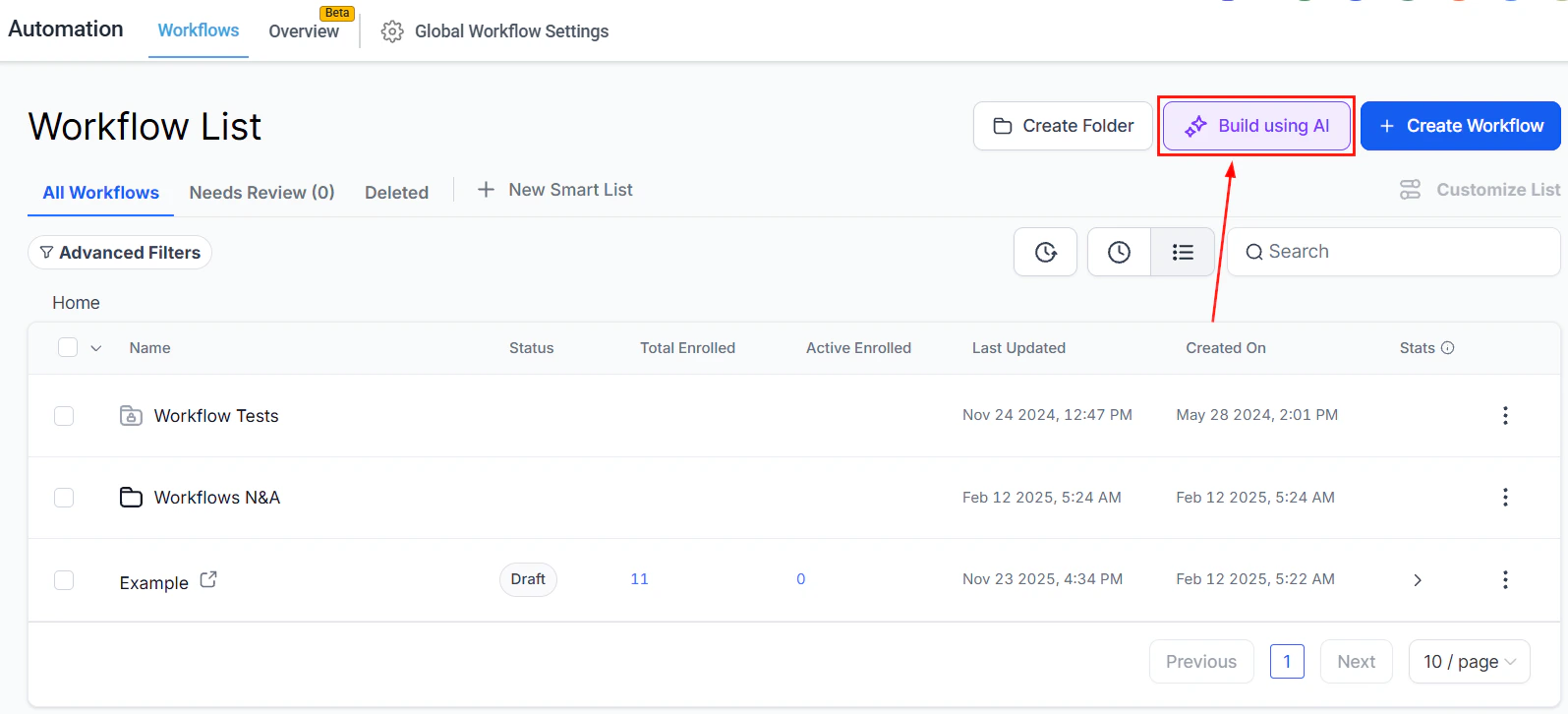Image resolution: width=1568 pixels, height=714 pixels.
Task: Click the Name column header
Action: tap(149, 348)
